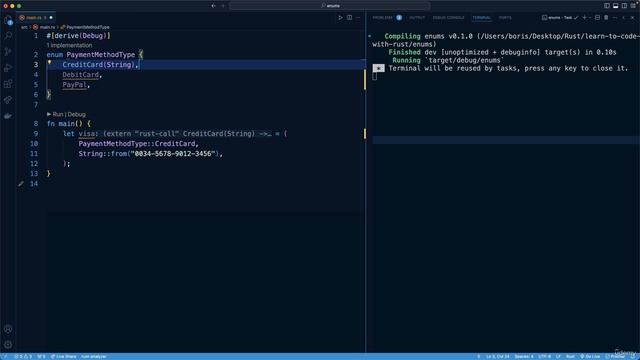Viewport: 640px width, 360px height.
Task: Split the terminal panel
Action: 598,18
